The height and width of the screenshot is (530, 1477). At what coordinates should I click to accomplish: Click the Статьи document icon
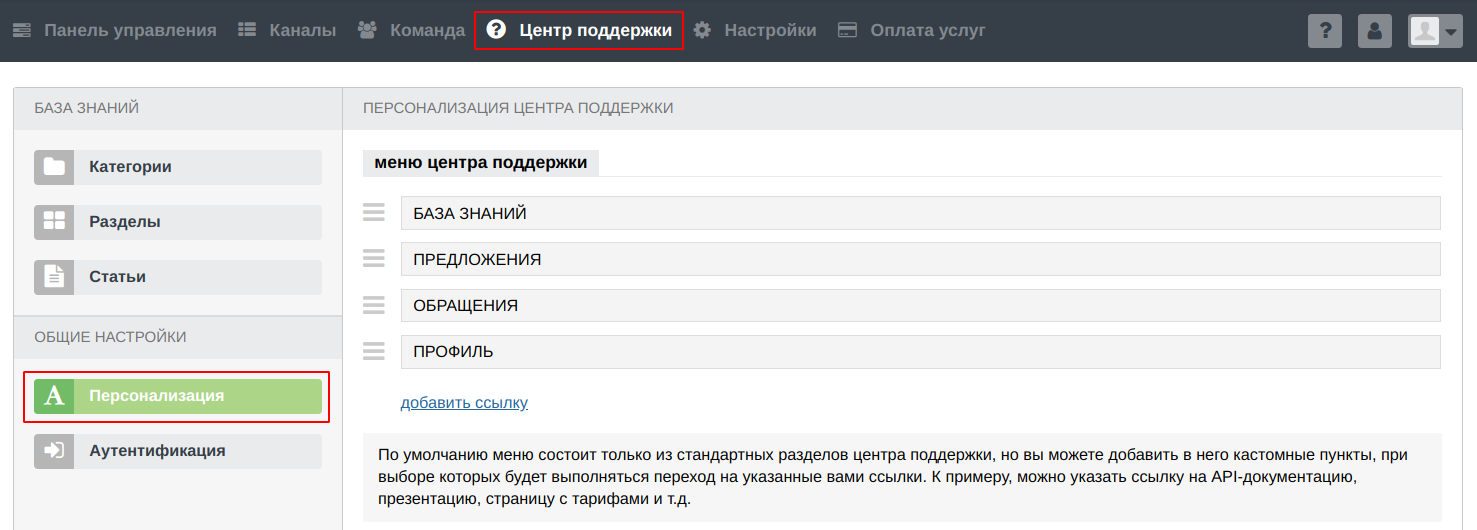[x=54, y=277]
